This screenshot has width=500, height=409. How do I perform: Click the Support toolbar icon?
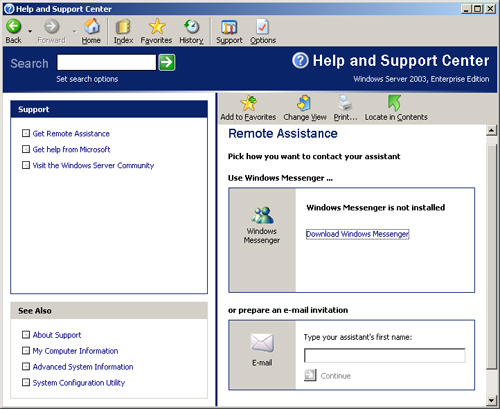pos(229,27)
